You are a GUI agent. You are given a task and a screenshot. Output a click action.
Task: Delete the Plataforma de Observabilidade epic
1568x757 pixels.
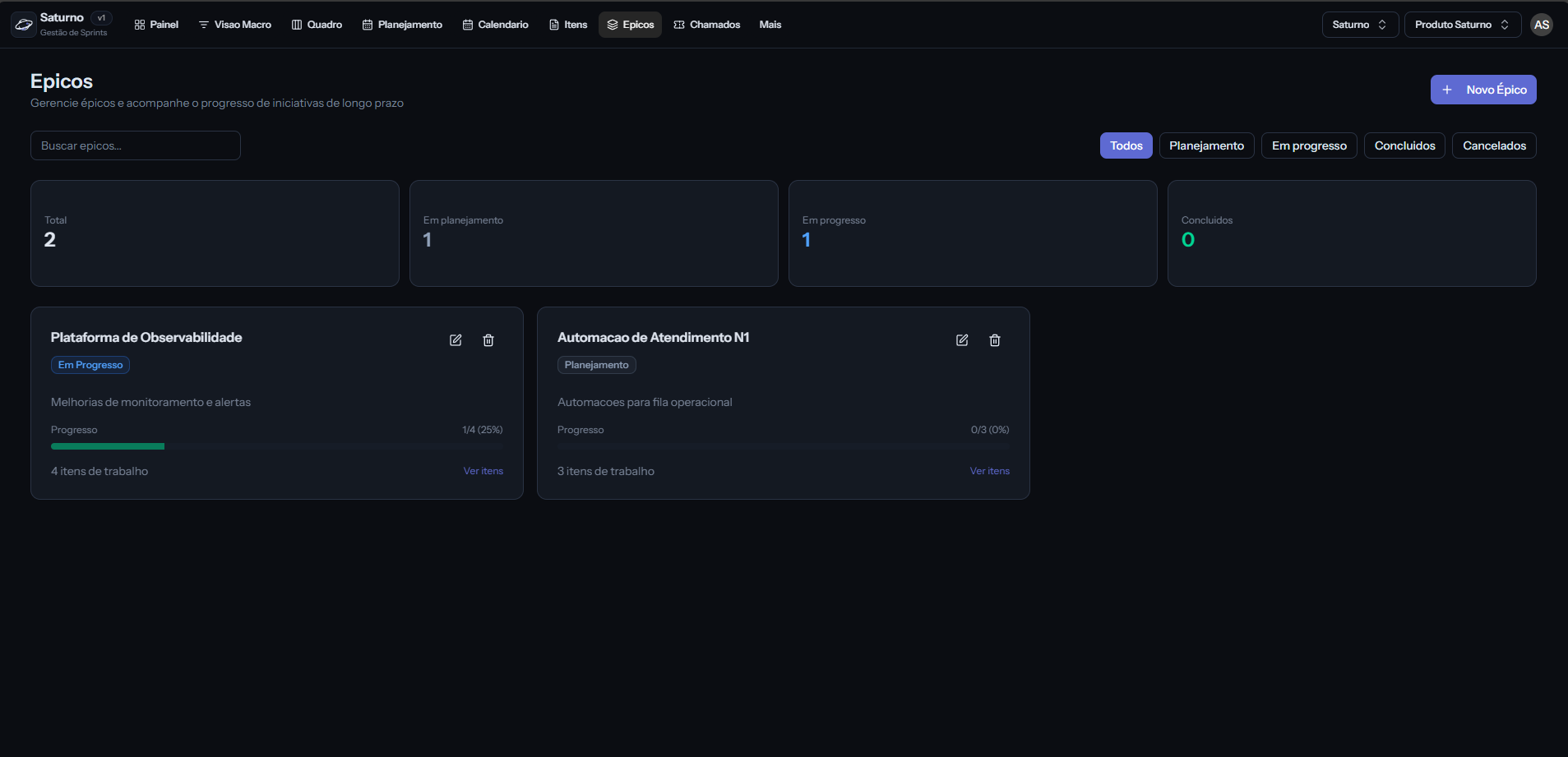(x=488, y=340)
